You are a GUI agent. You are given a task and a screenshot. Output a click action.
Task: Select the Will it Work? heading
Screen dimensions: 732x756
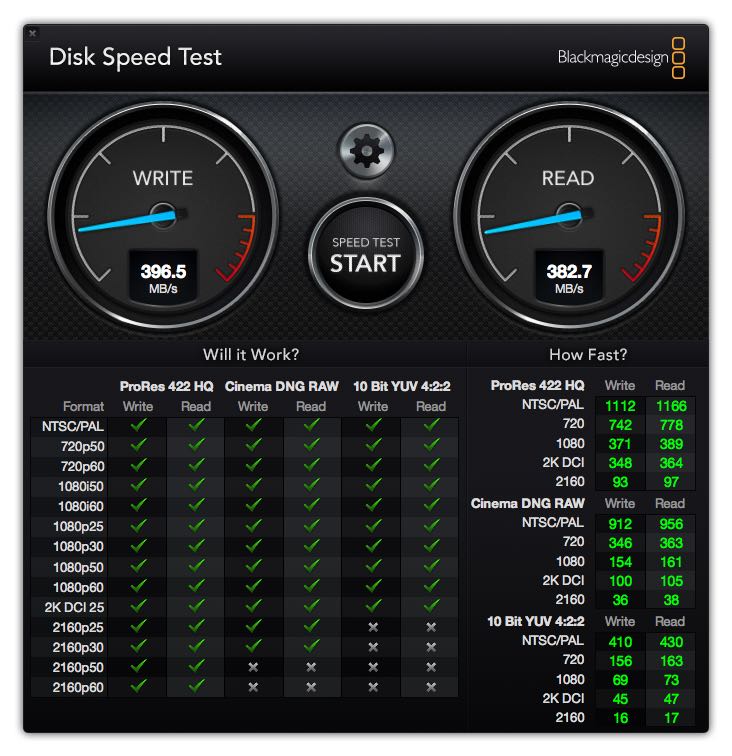(x=251, y=355)
